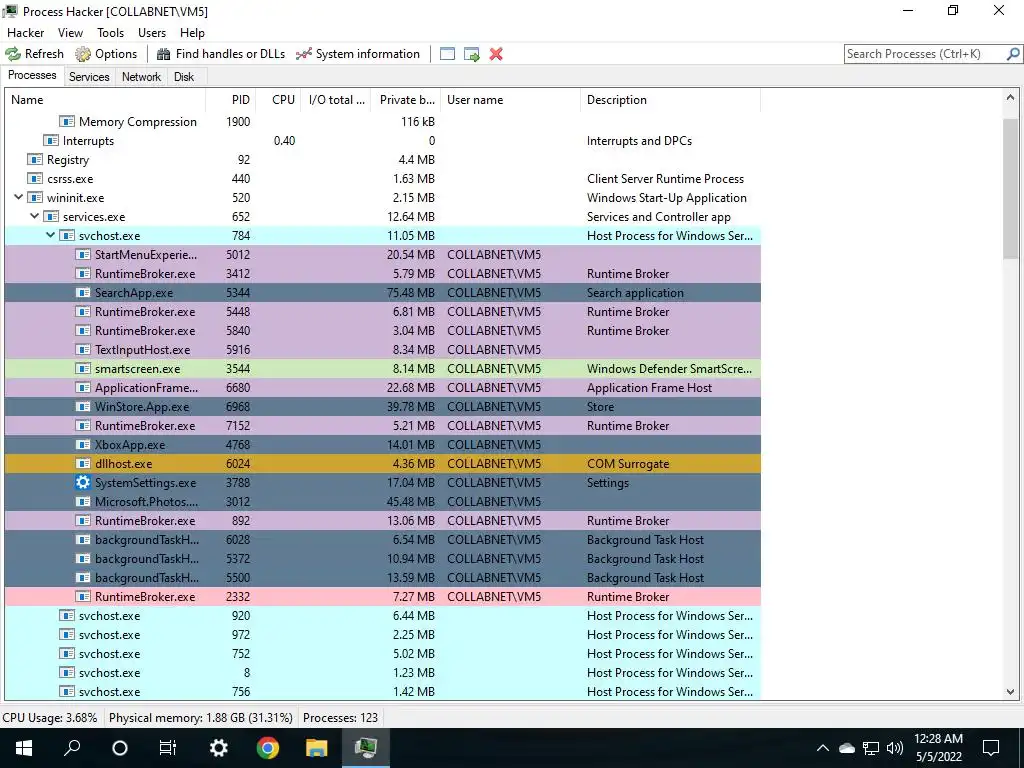Switch to the Network tab

(x=141, y=76)
